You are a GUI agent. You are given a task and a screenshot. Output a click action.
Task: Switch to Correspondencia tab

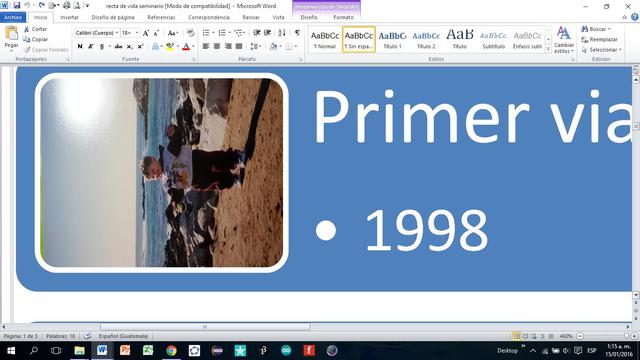[x=209, y=17]
